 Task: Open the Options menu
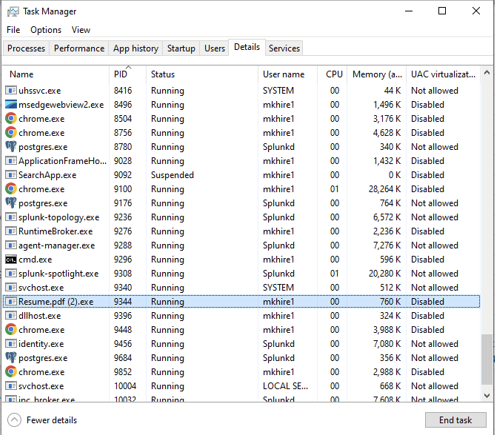tap(46, 30)
